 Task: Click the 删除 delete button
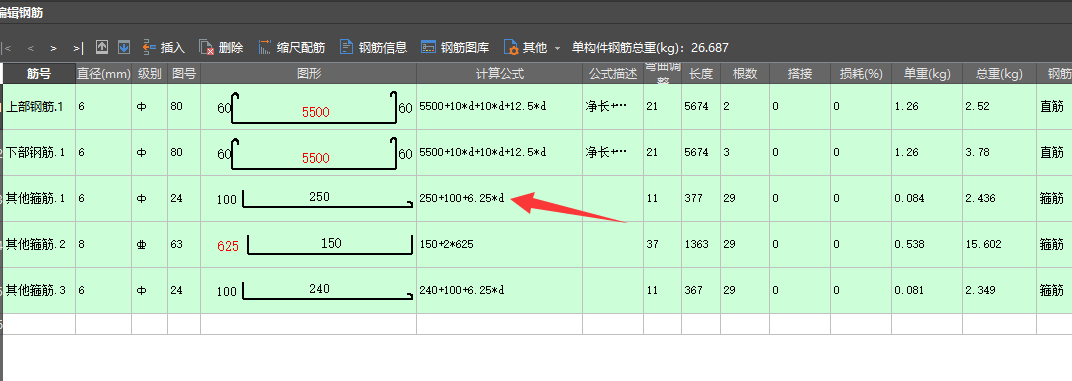coord(221,47)
